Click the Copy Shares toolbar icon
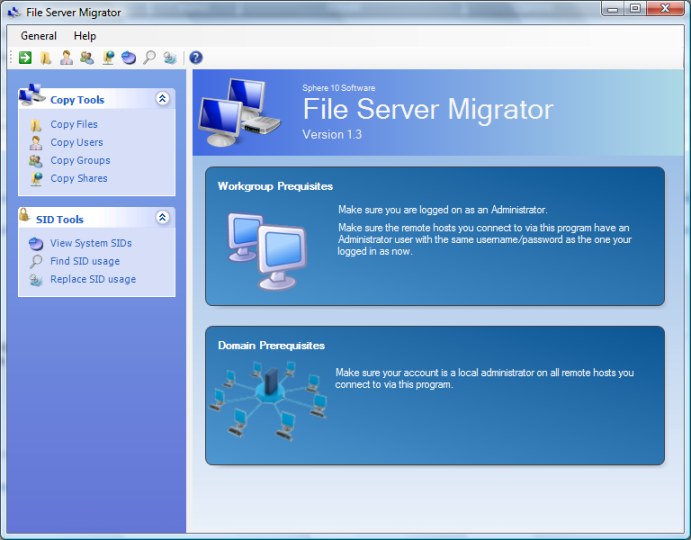The image size is (691, 540). pos(108,58)
